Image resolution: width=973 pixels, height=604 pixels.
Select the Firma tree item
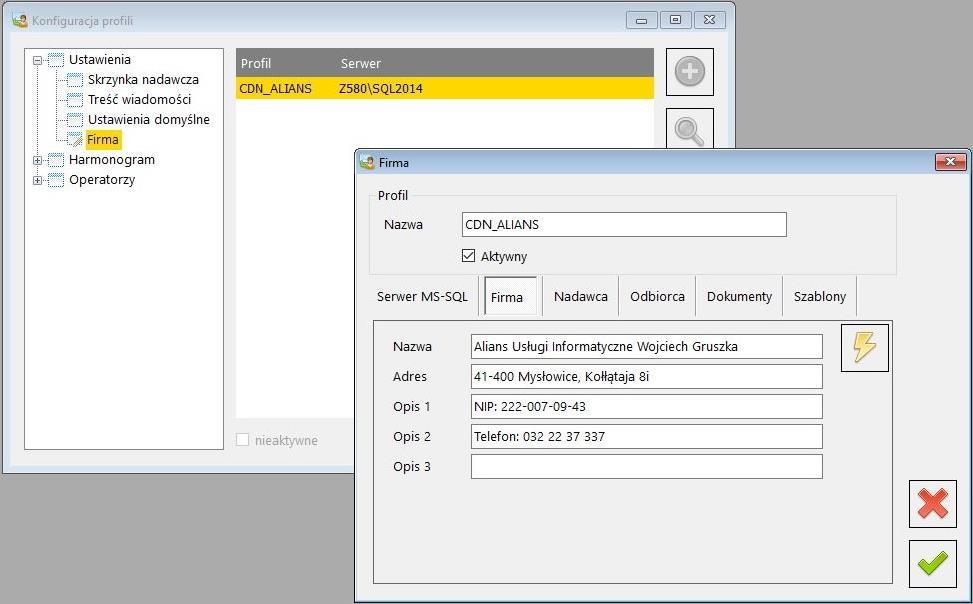[103, 140]
